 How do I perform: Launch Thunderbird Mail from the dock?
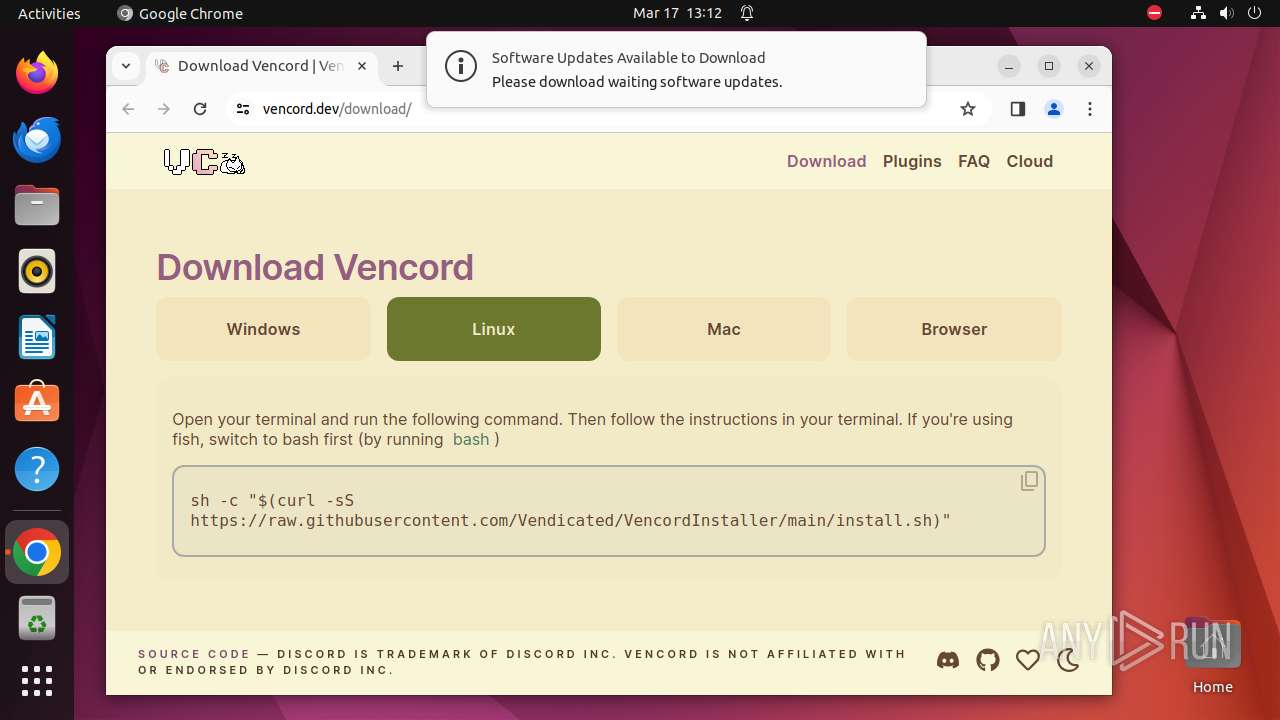[37, 139]
